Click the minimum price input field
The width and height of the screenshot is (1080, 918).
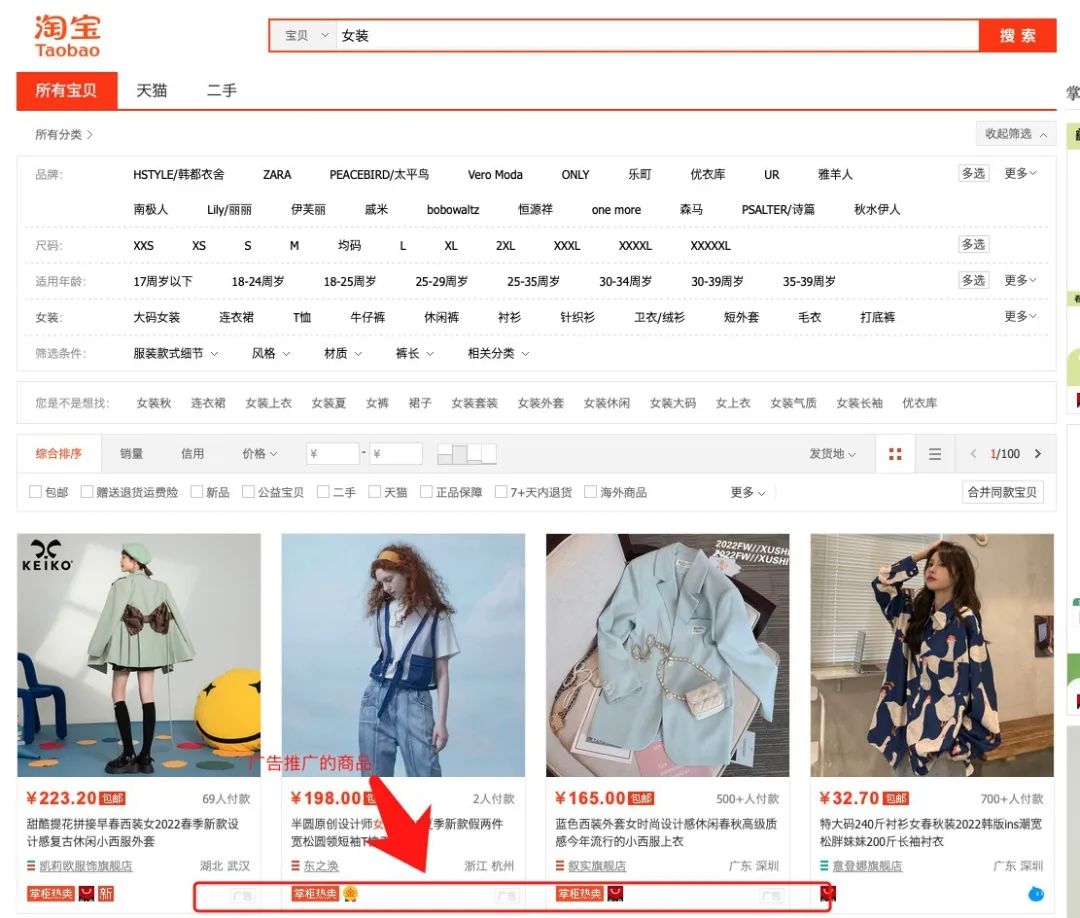333,454
